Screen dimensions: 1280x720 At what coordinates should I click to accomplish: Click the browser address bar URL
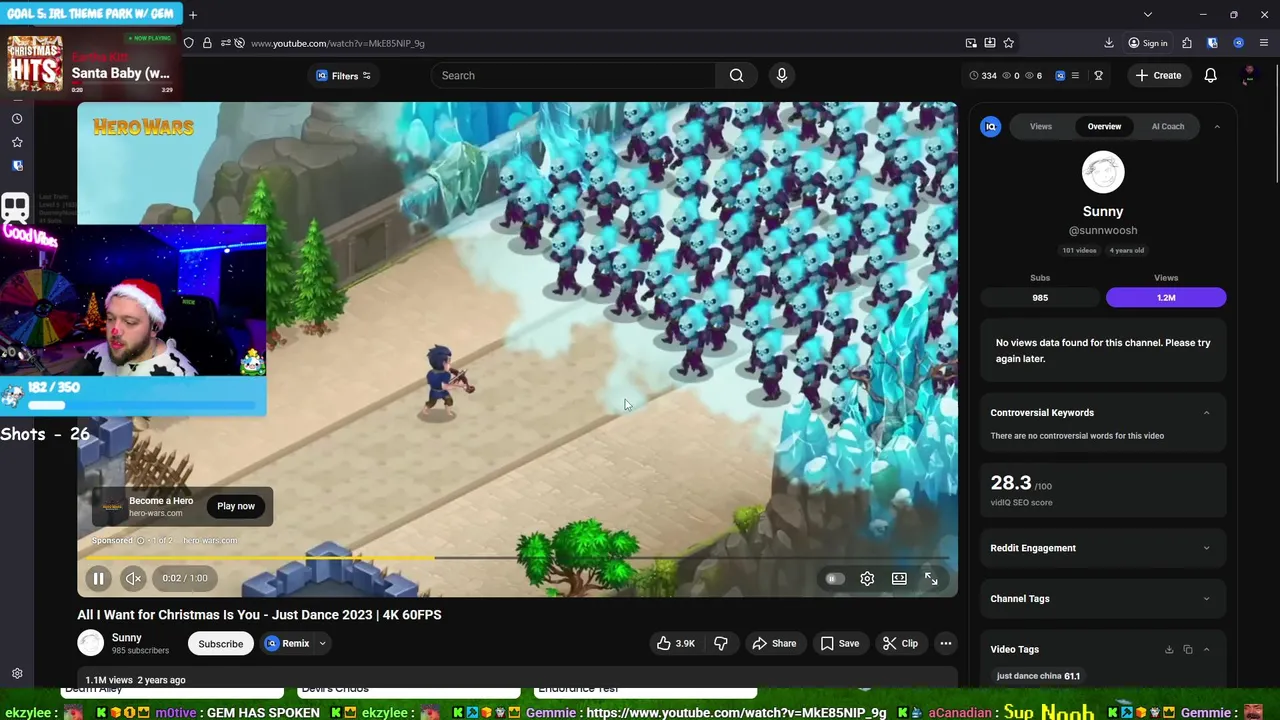[338, 43]
